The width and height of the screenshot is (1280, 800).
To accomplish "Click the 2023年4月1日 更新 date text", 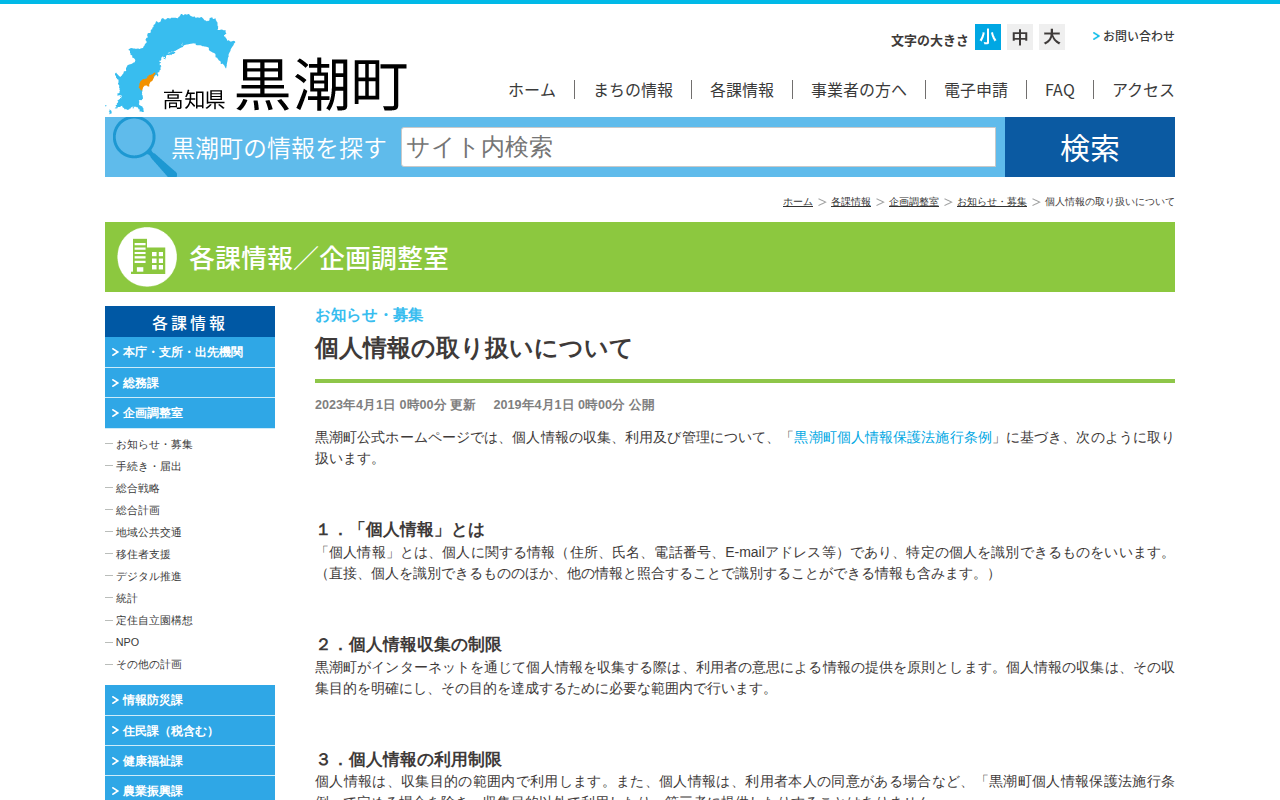I will [x=395, y=405].
